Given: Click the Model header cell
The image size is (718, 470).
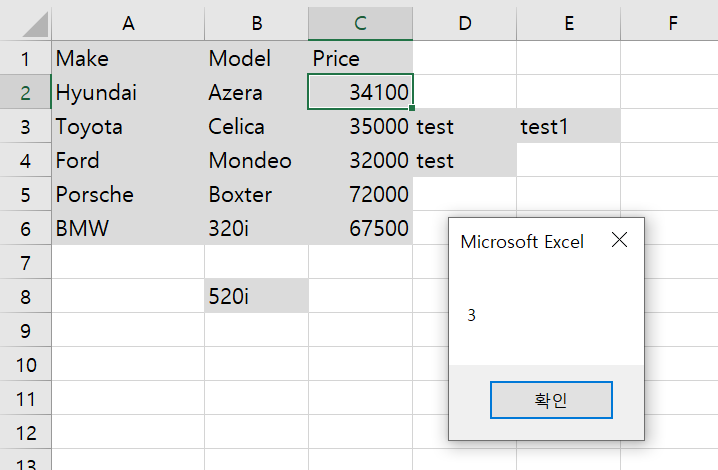Looking at the screenshot, I should [256, 58].
